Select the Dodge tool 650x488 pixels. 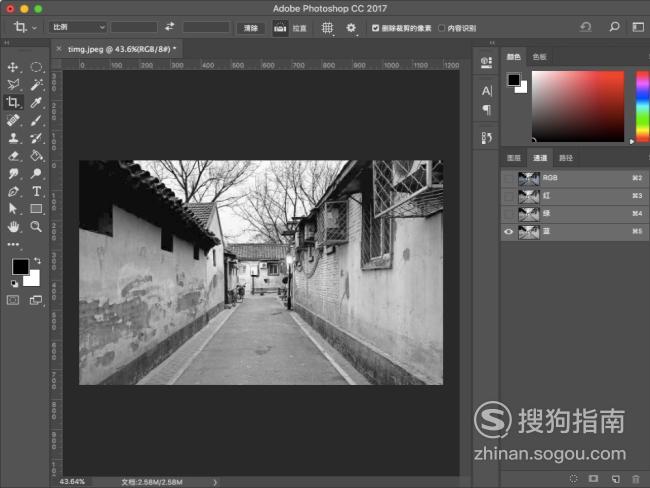coord(36,173)
